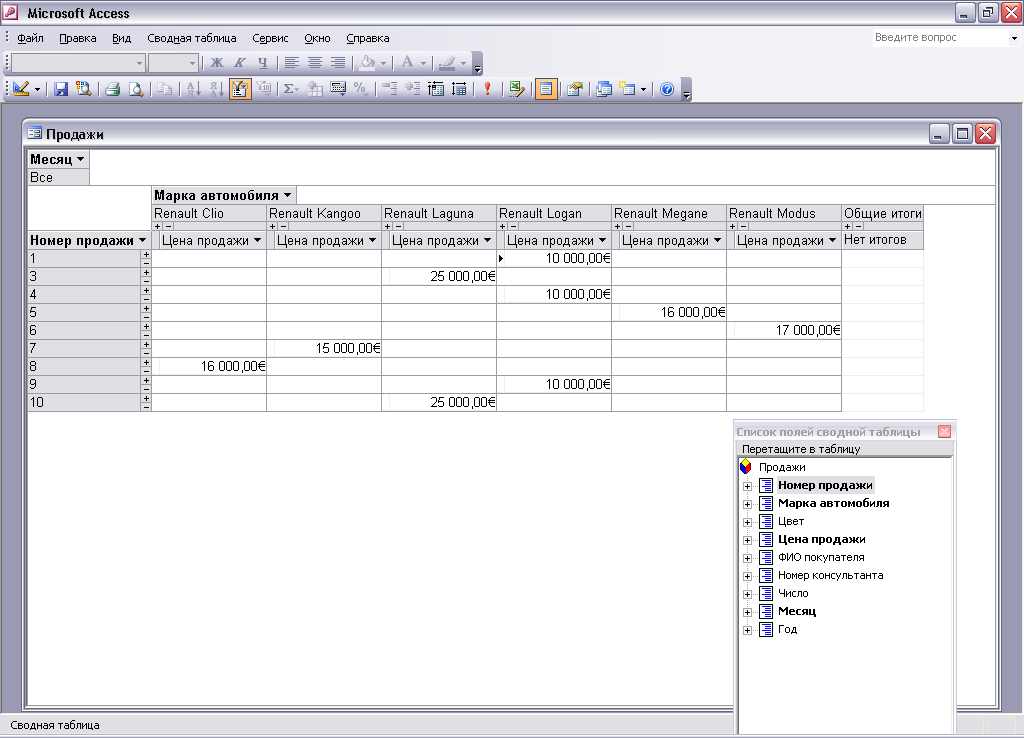
Task: Open the font name combo box
Action: [78, 63]
